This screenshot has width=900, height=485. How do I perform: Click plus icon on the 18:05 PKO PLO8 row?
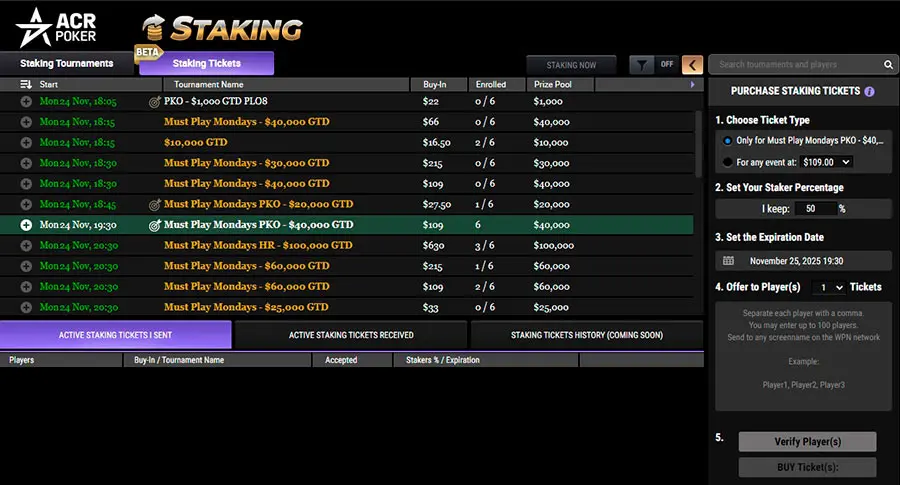[26, 102]
